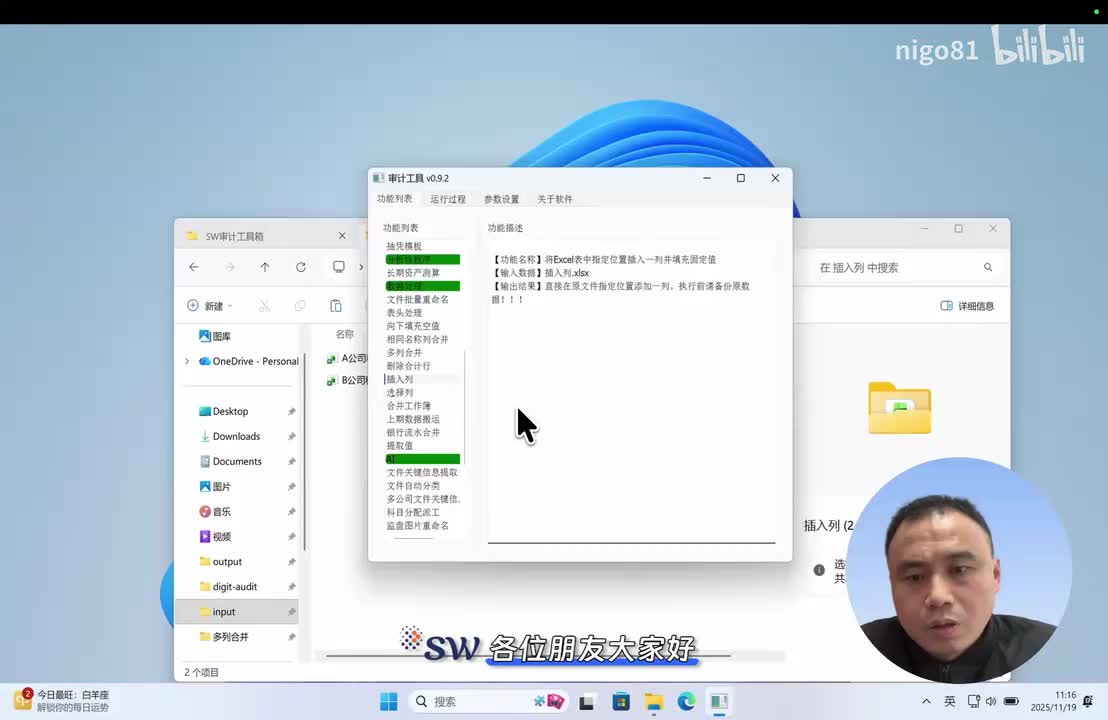The width and height of the screenshot is (1108, 720).
Task: Click the AI category header in list
Action: coord(423,459)
